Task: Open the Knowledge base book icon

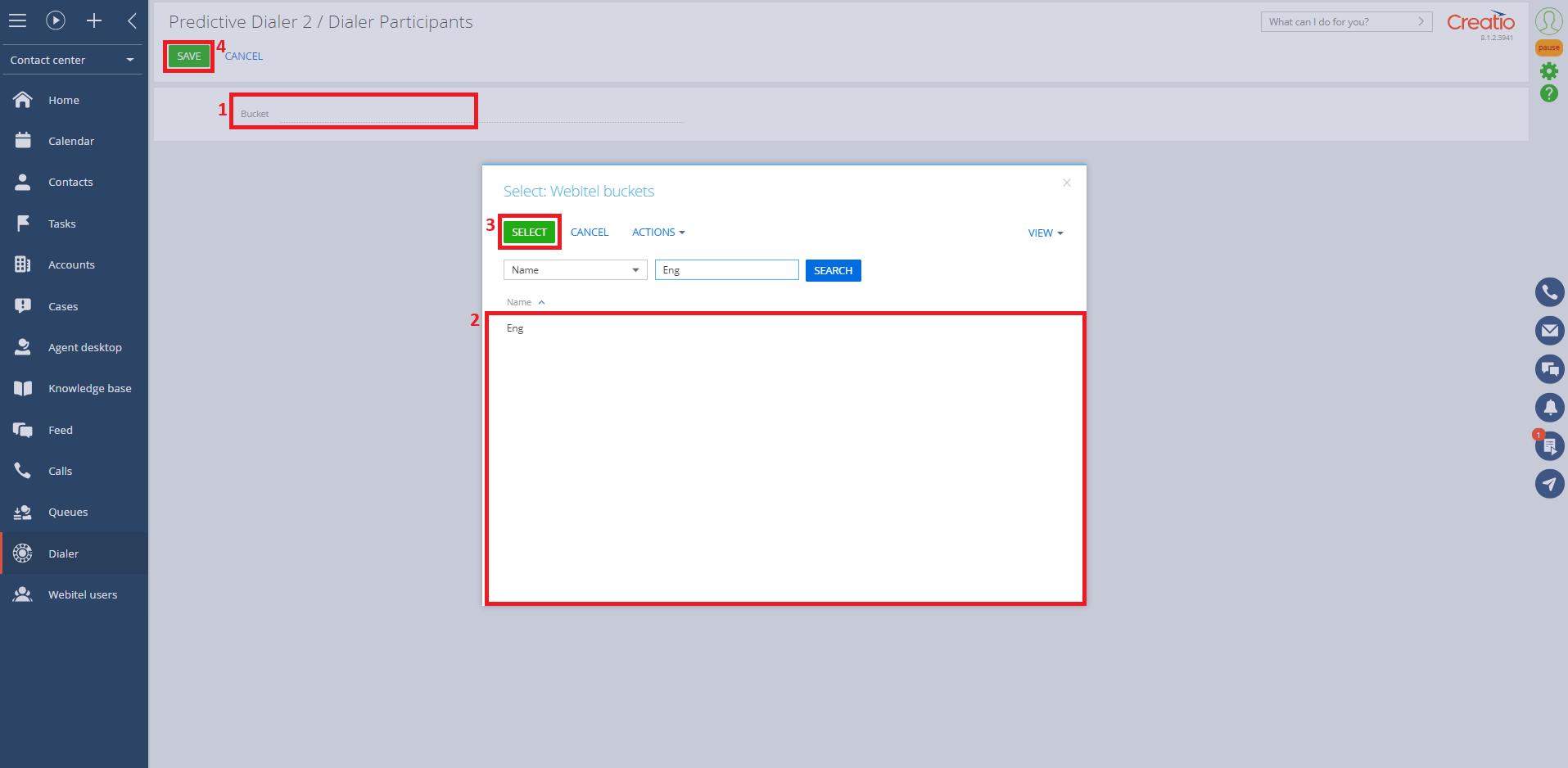Action: tap(23, 388)
